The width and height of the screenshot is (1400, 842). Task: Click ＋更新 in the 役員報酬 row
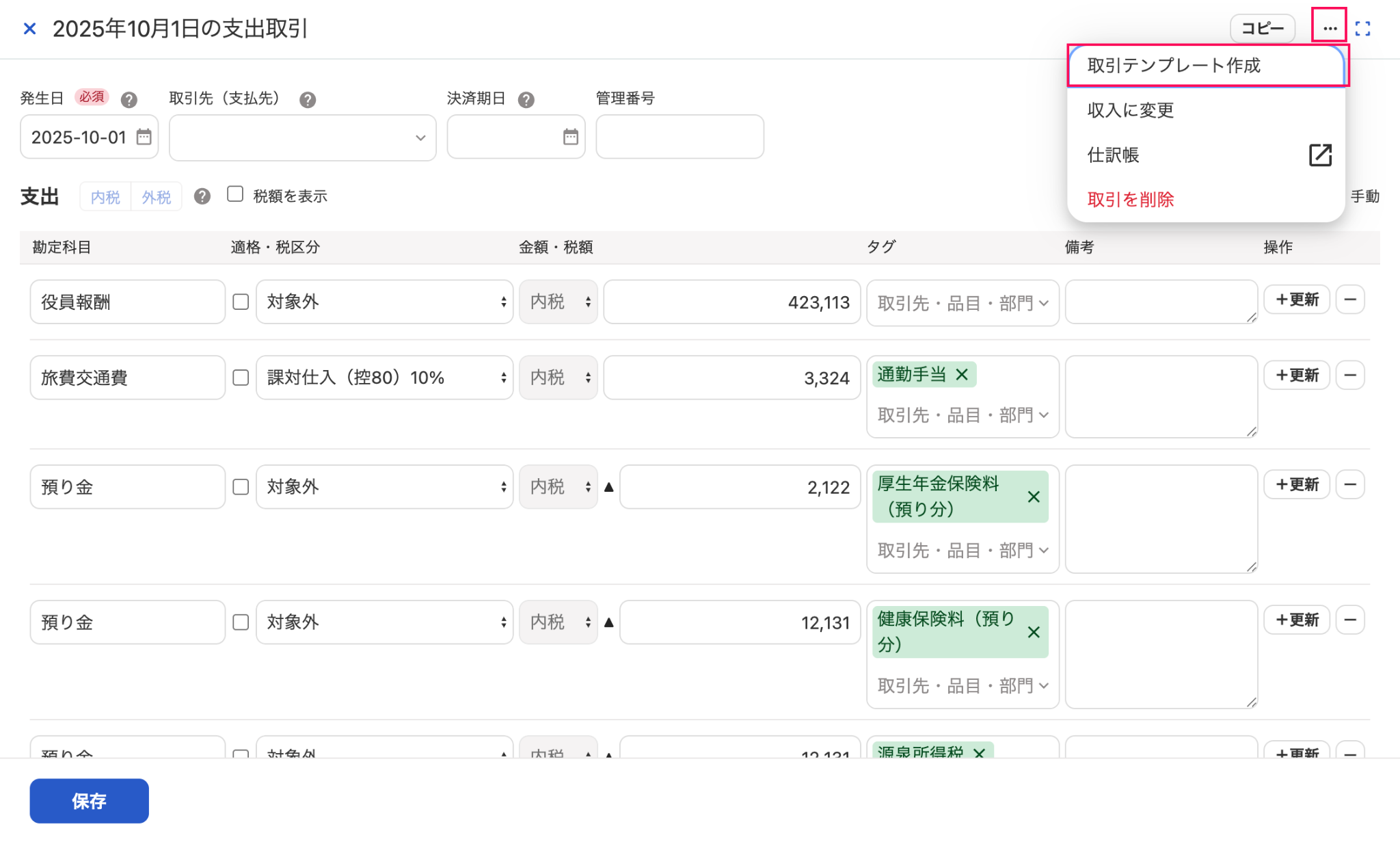(1297, 300)
